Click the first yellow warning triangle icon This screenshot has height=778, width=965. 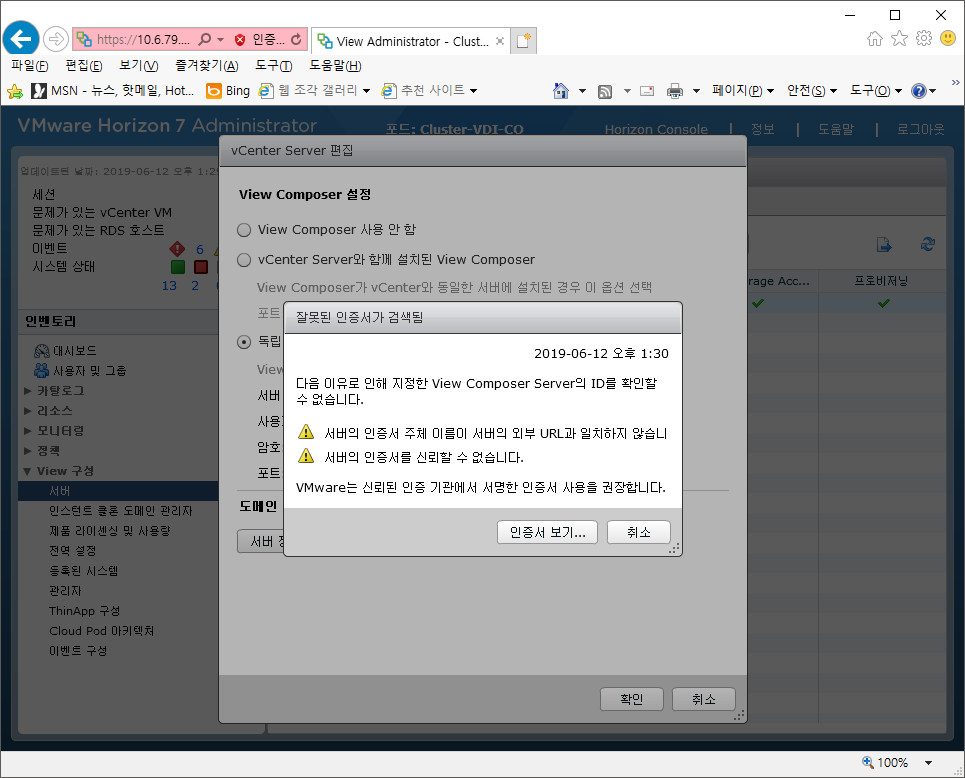point(306,431)
